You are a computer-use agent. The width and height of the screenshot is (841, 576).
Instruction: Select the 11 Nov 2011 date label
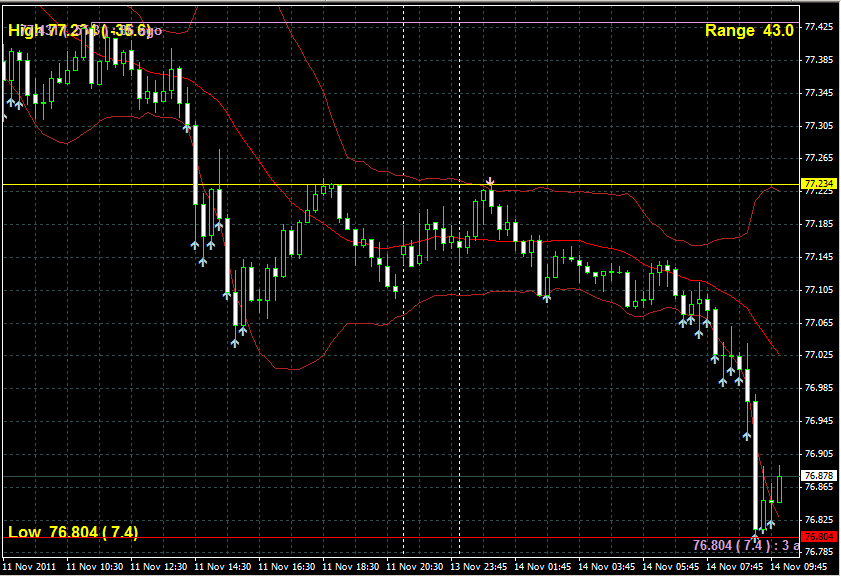point(30,566)
